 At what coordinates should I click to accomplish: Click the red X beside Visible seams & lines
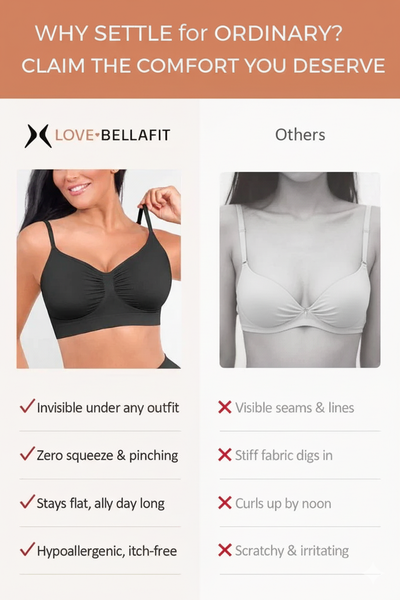pyautogui.click(x=225, y=407)
